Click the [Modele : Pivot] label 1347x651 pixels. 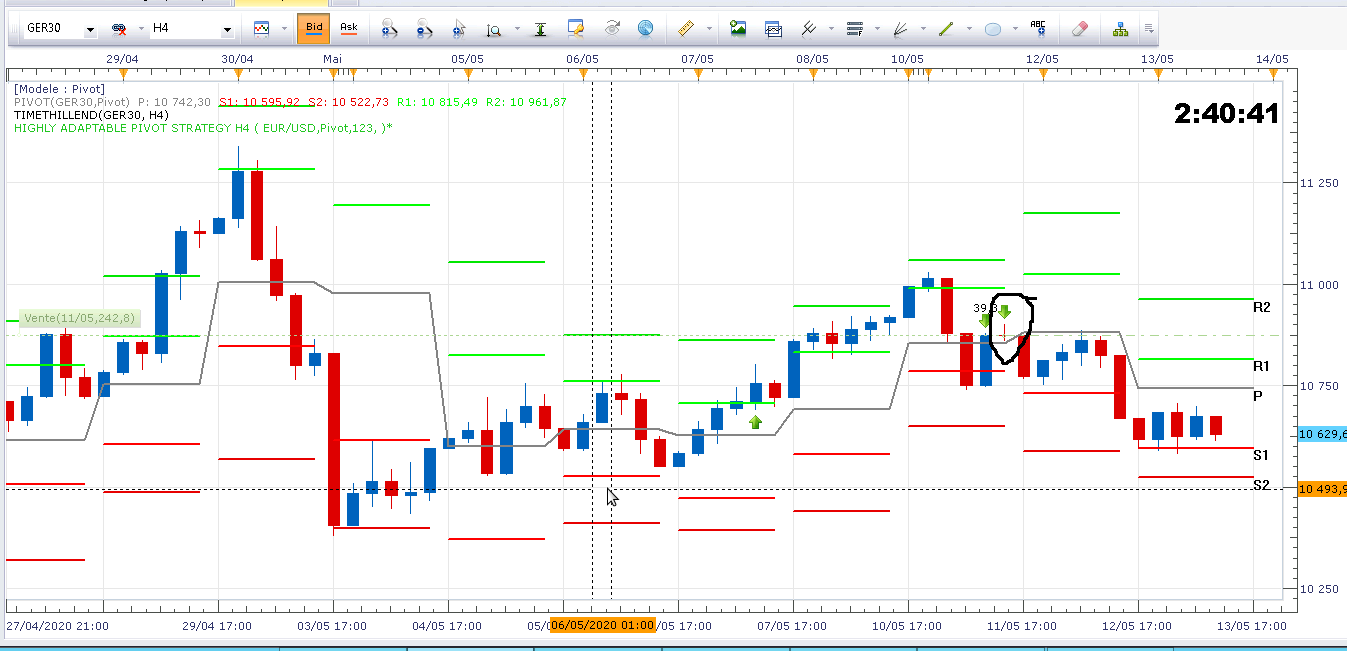click(59, 89)
